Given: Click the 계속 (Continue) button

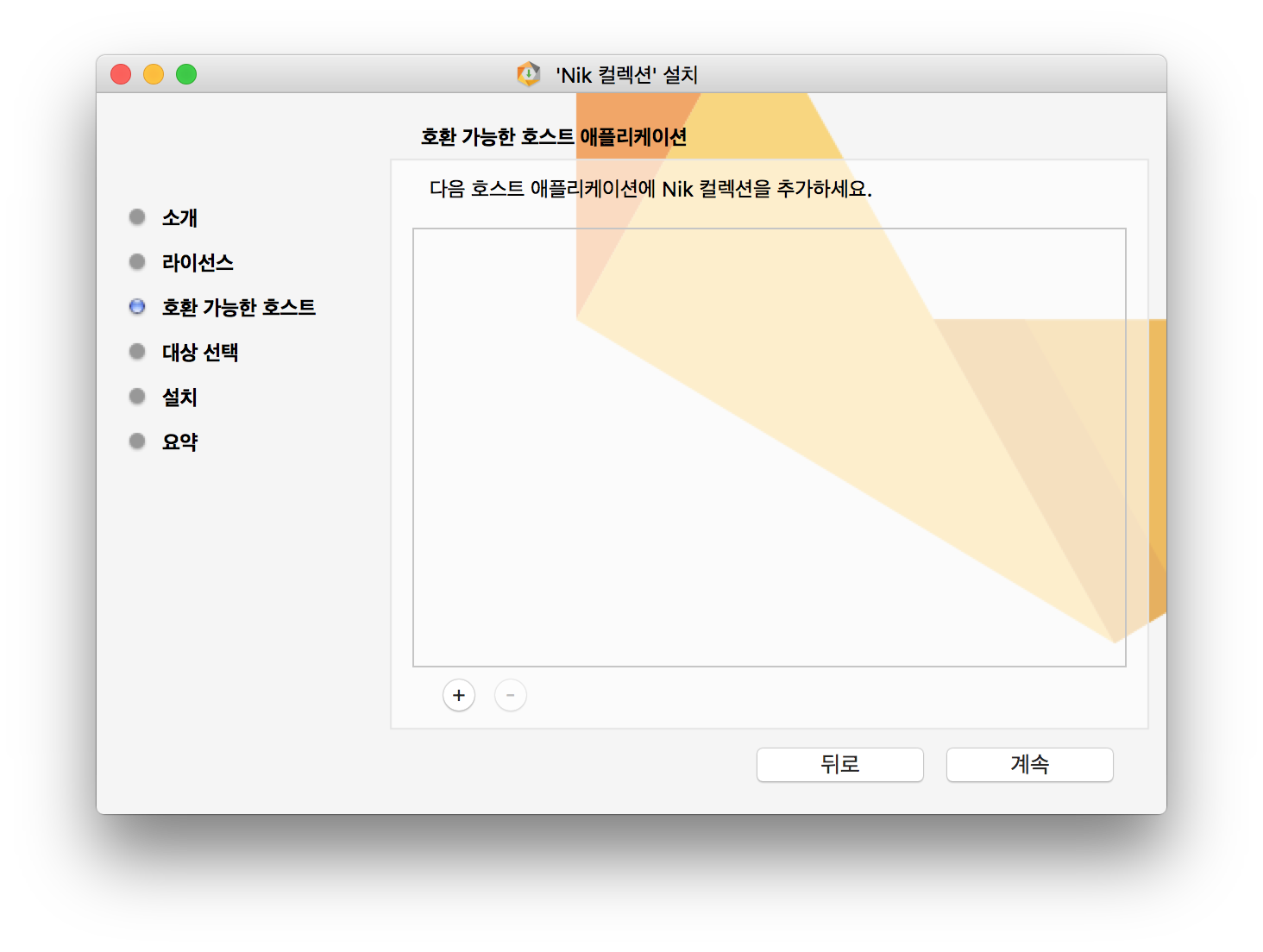Looking at the screenshot, I should pos(1030,764).
